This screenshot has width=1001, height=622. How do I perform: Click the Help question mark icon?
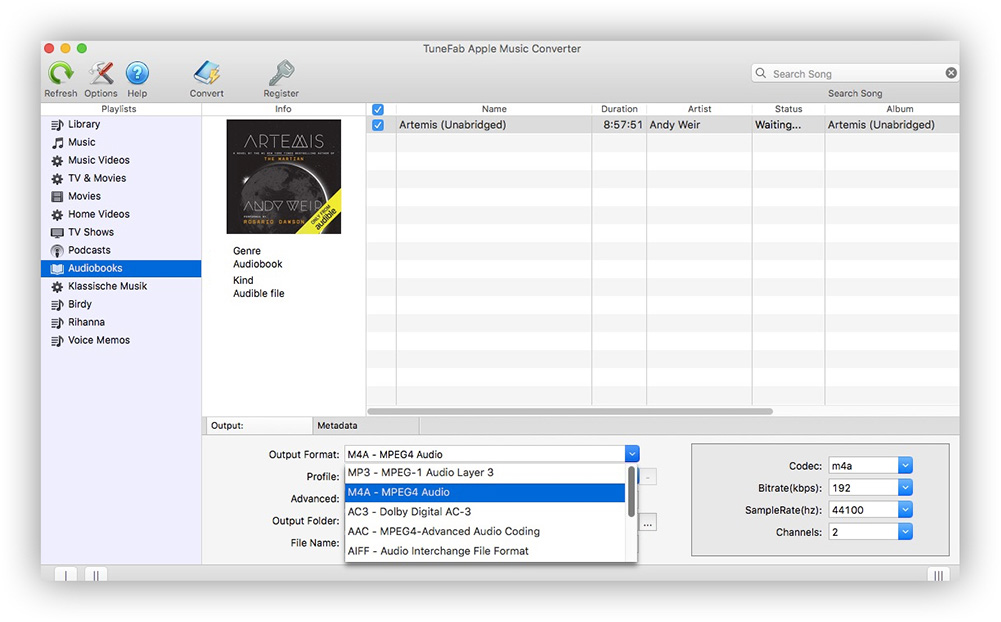[137, 73]
